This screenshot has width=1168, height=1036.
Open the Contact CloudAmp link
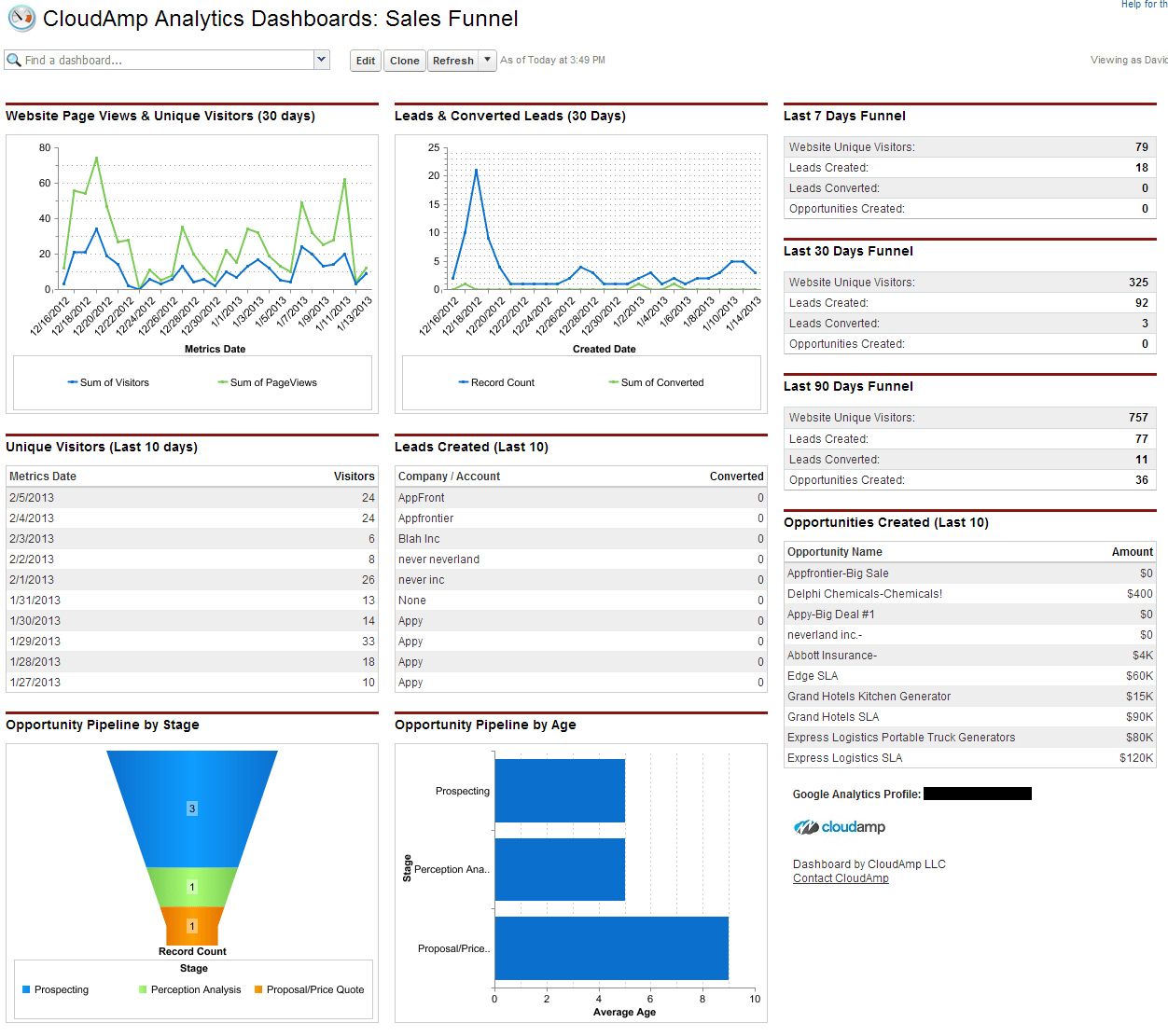pyautogui.click(x=840, y=877)
